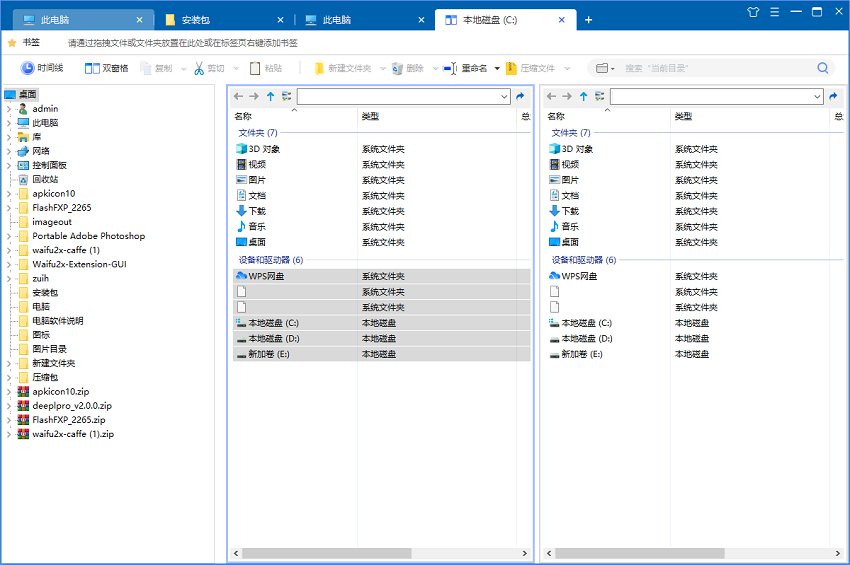The width and height of the screenshot is (850, 565).
Task: Open the left pane address dropdown
Action: tap(504, 97)
